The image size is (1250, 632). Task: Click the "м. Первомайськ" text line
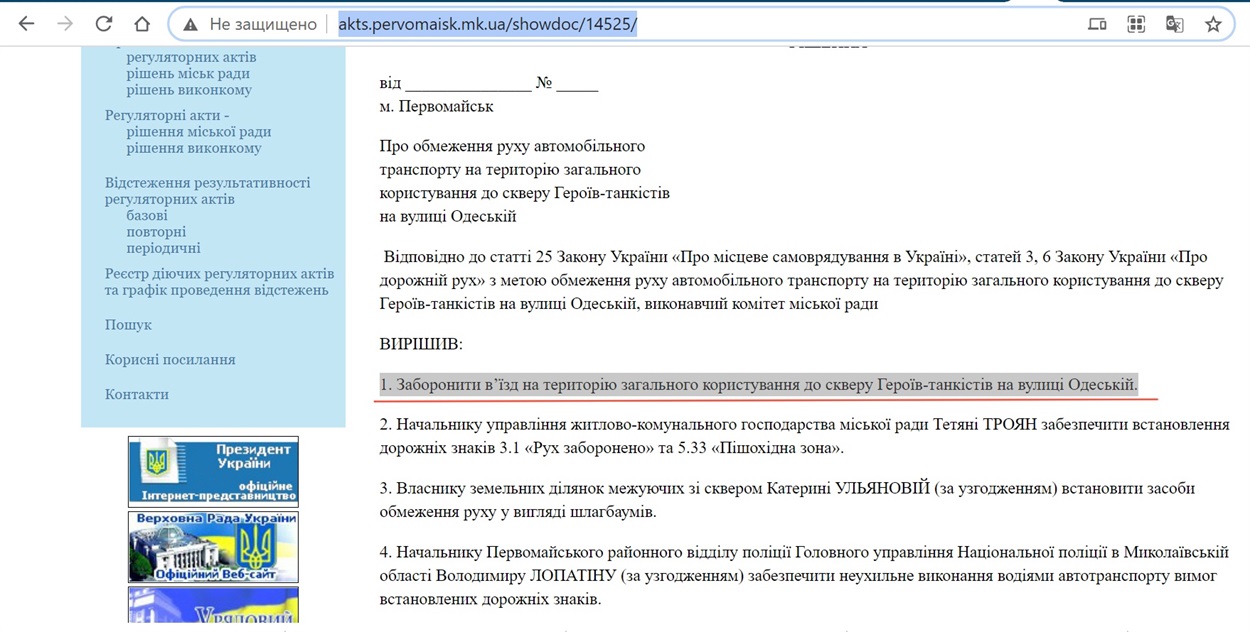point(436,106)
